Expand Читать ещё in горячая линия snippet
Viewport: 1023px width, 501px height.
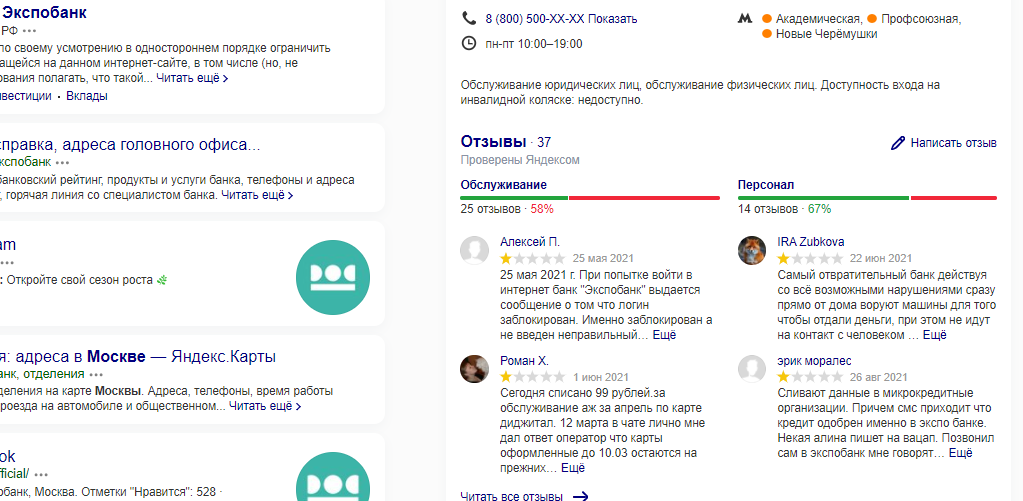click(x=257, y=194)
